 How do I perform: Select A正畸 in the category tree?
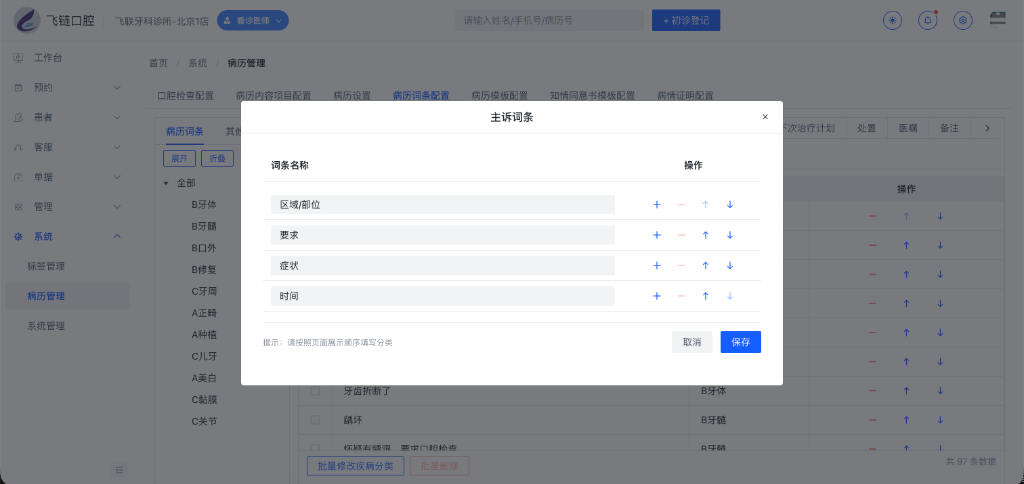coord(204,313)
